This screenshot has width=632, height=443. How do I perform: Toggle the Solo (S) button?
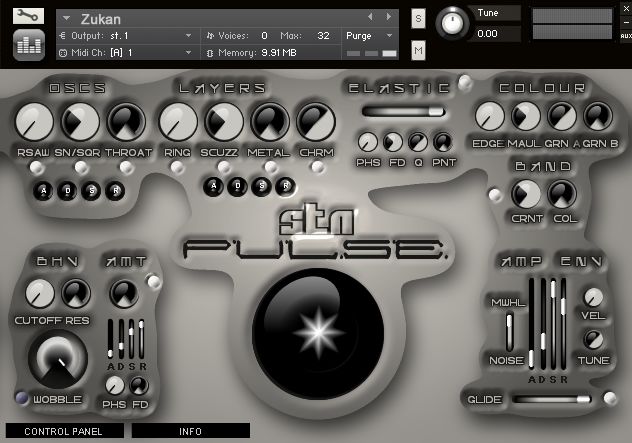(x=418, y=19)
